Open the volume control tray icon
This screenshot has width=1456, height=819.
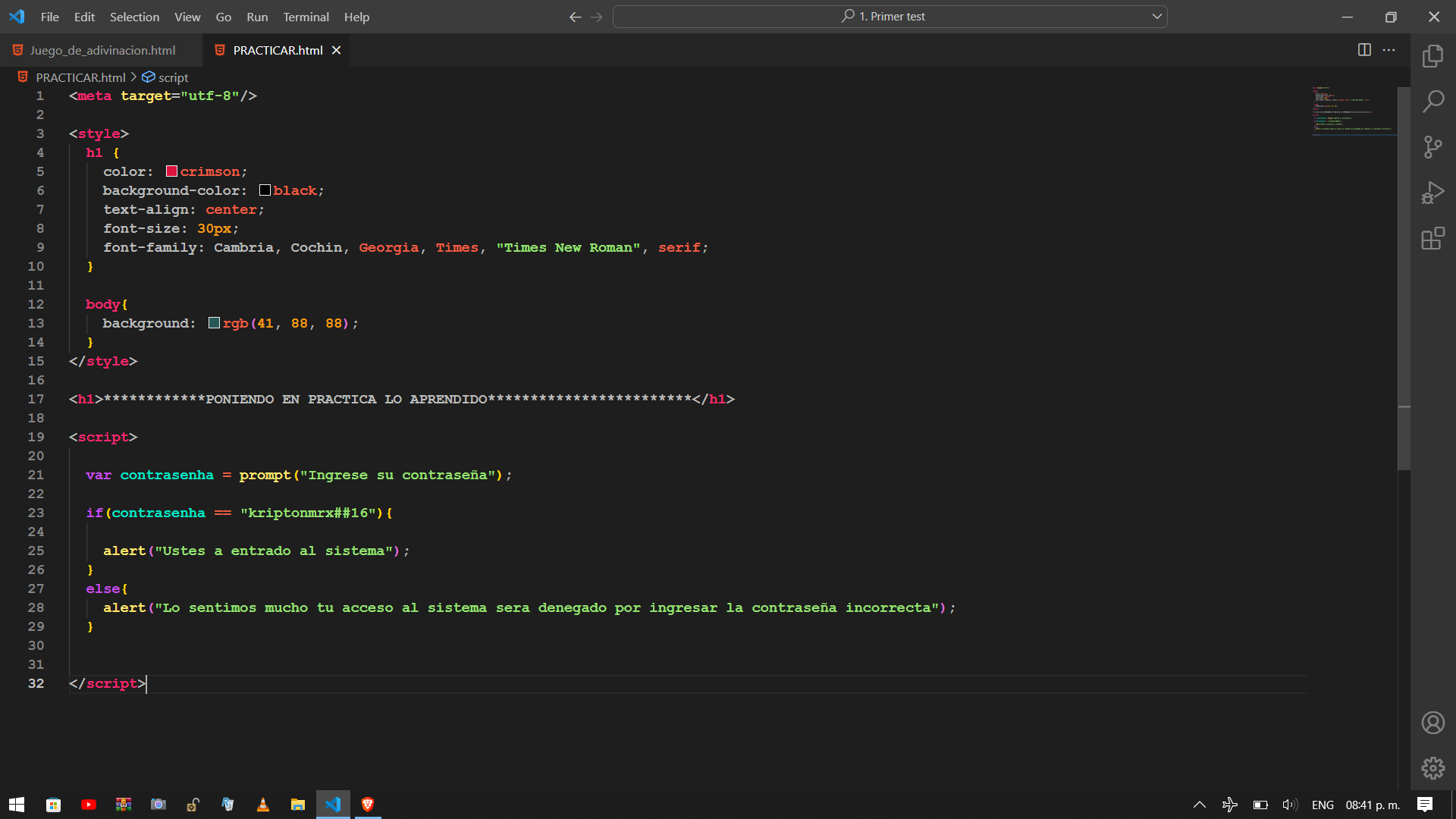click(x=1290, y=805)
